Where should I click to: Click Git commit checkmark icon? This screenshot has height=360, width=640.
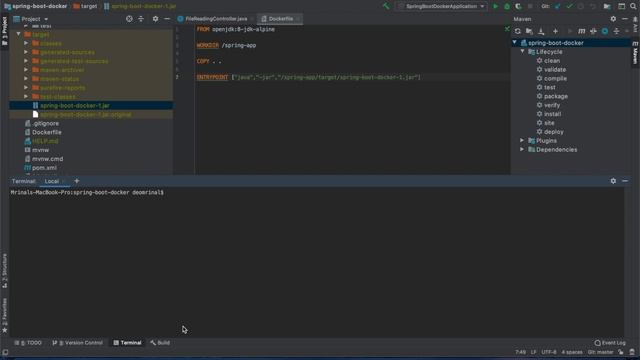pos(569,7)
